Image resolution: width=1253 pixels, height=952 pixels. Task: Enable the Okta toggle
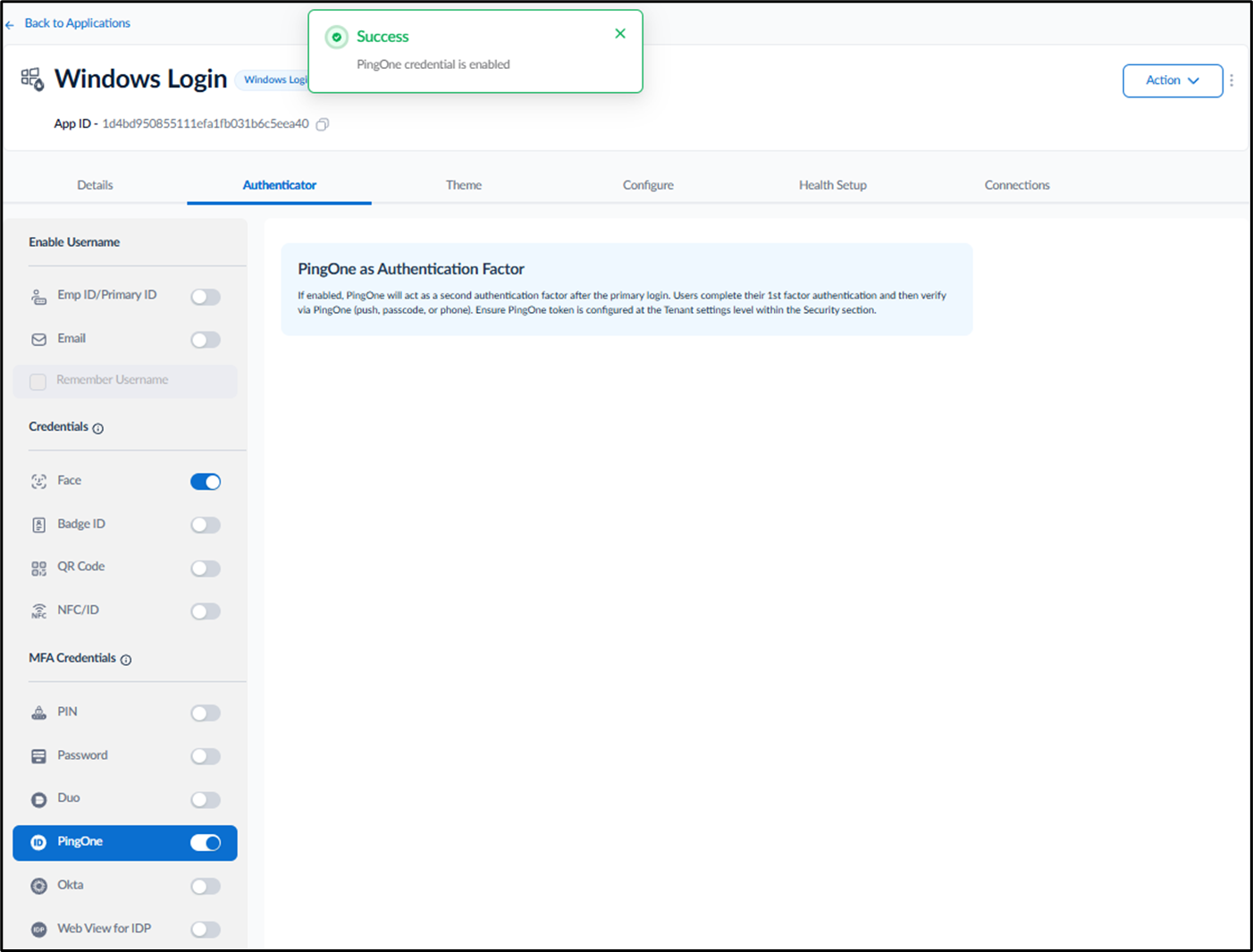(206, 887)
